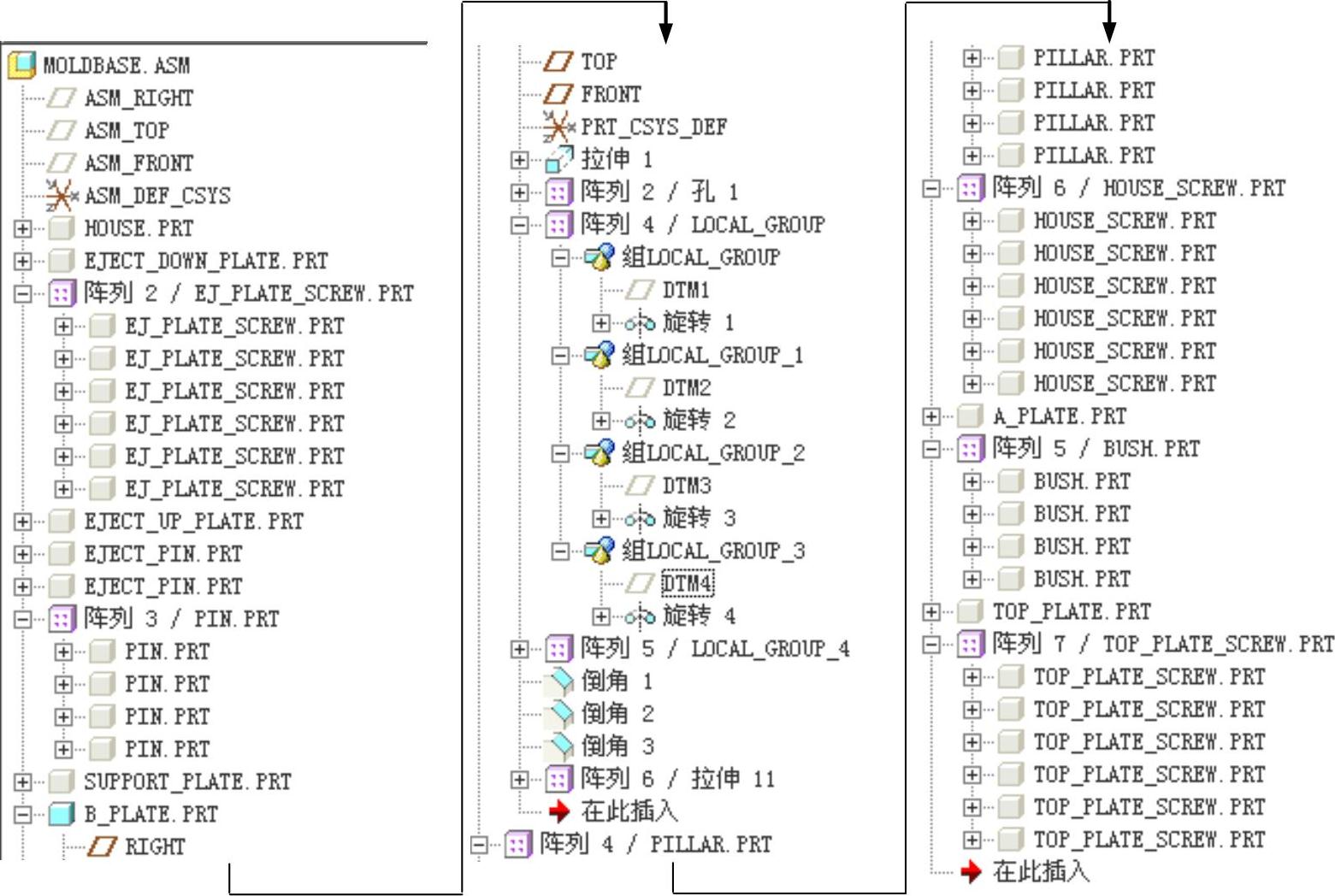Click the red insert-here arrow under 阵列 6 / 拉伸 11
The height and width of the screenshot is (896, 1335).
[559, 811]
